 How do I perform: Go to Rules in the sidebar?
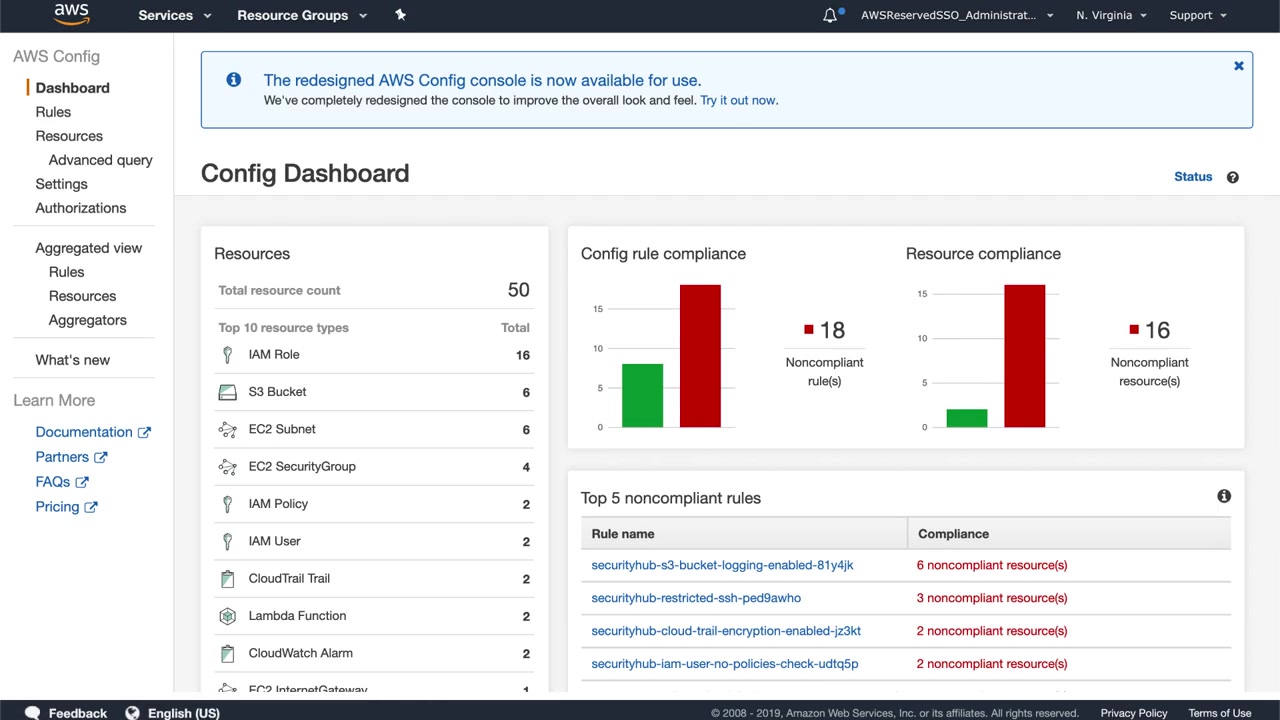[53, 112]
